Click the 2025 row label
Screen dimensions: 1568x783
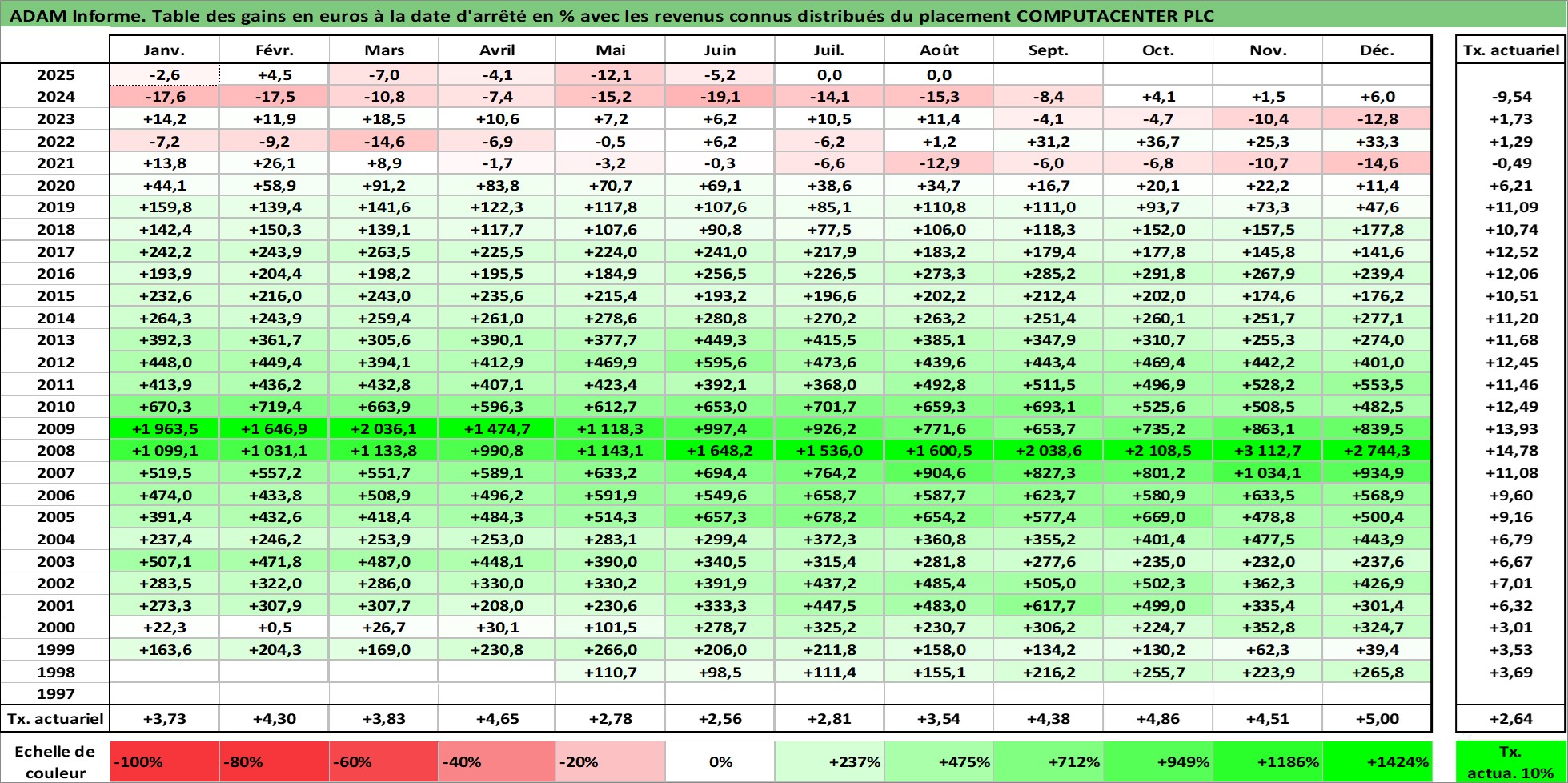point(55,75)
